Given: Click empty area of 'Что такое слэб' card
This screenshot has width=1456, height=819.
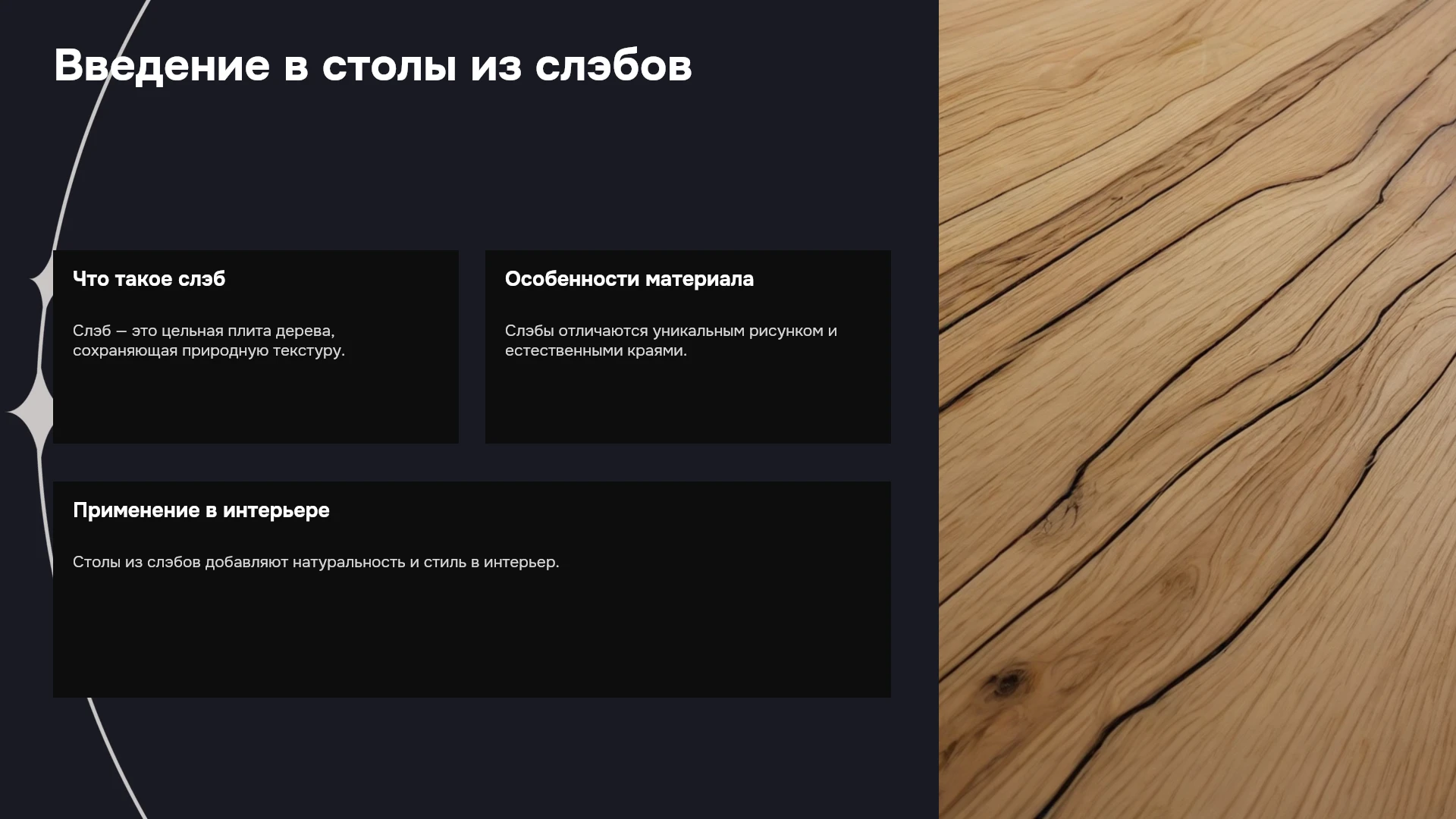Looking at the screenshot, I should coord(256,402).
